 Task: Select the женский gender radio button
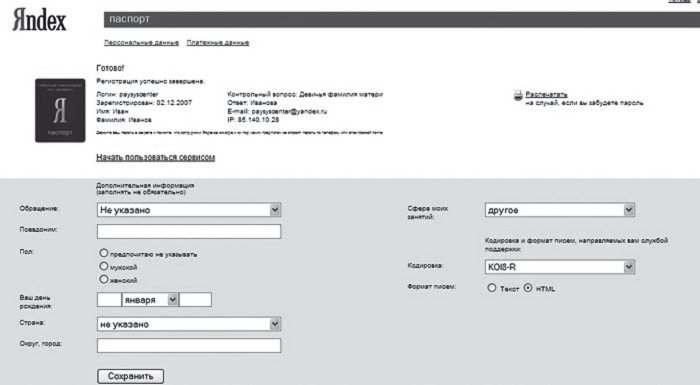[x=104, y=279]
